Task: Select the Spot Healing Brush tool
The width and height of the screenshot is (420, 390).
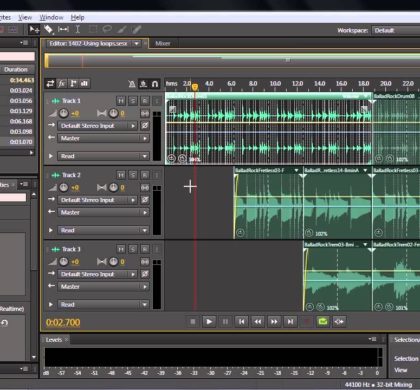Action: tap(136, 29)
